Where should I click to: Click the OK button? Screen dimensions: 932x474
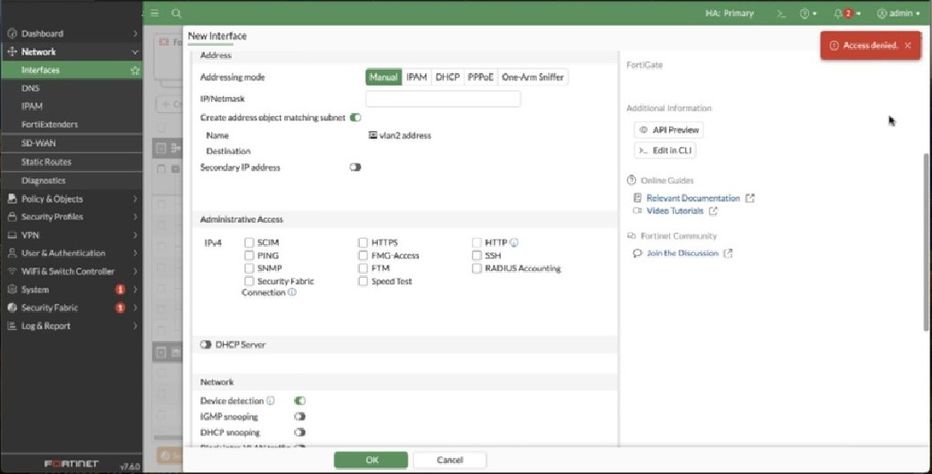(371, 460)
